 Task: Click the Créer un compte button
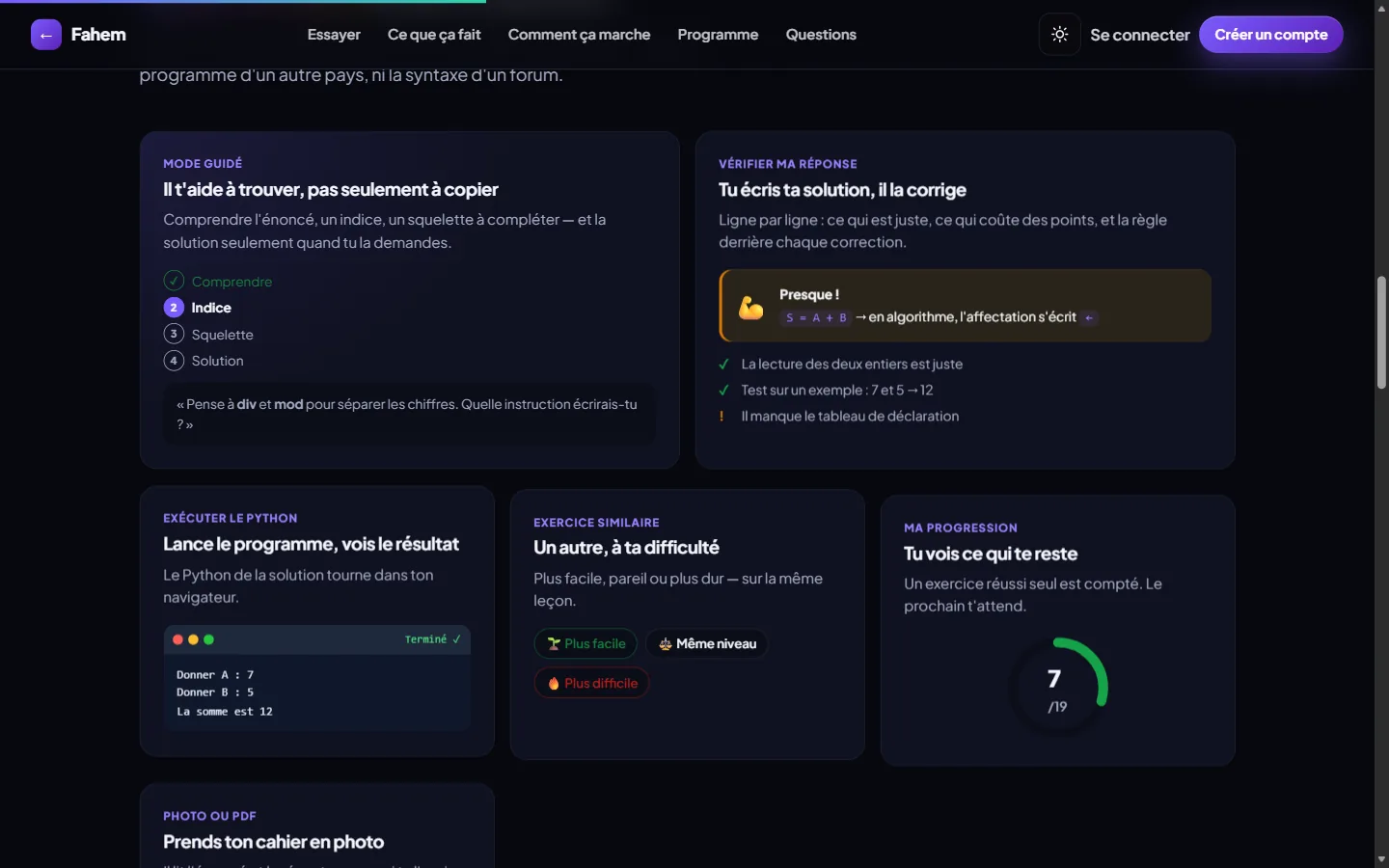(x=1271, y=35)
